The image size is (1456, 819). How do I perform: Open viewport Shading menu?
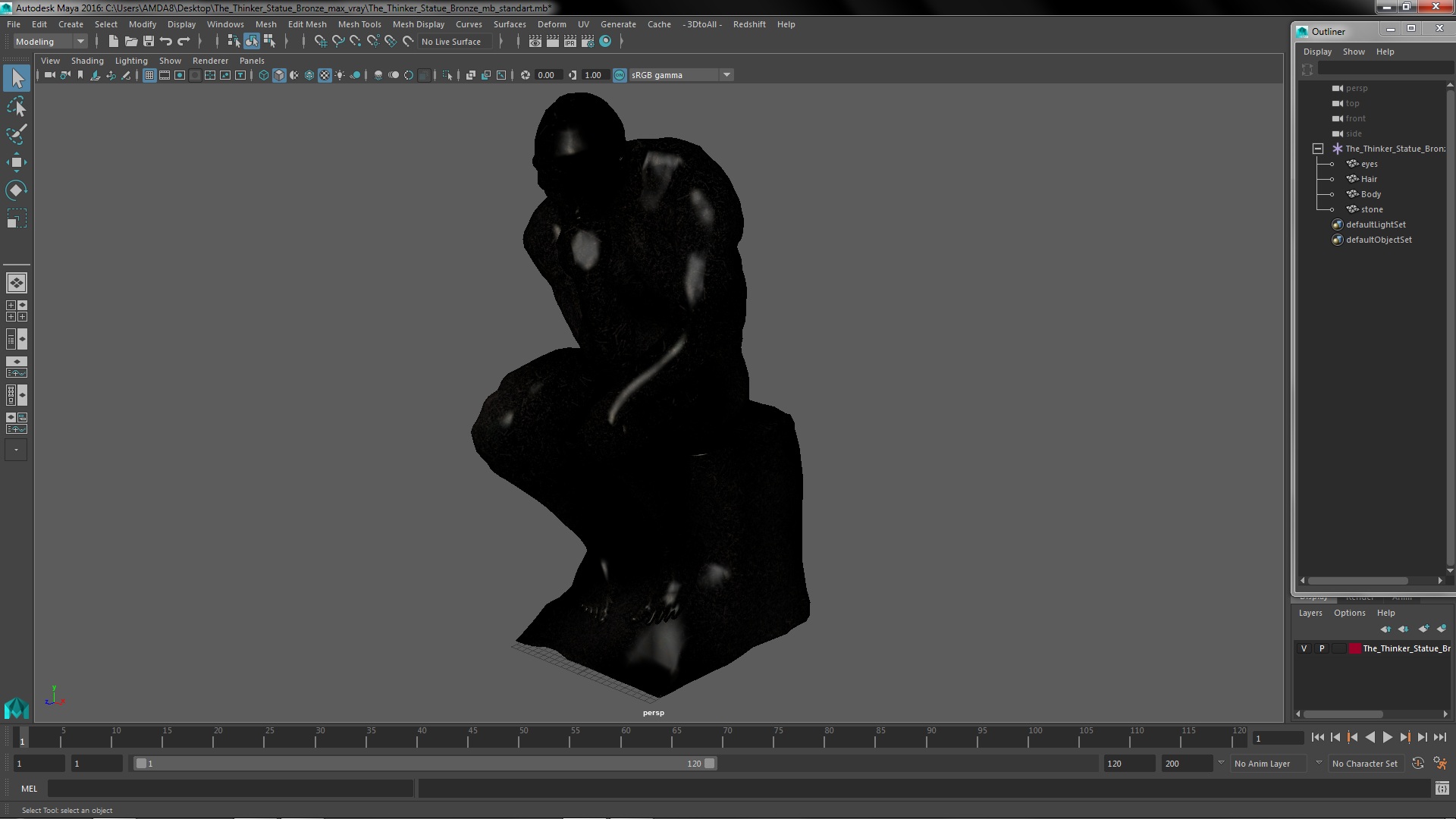click(87, 61)
